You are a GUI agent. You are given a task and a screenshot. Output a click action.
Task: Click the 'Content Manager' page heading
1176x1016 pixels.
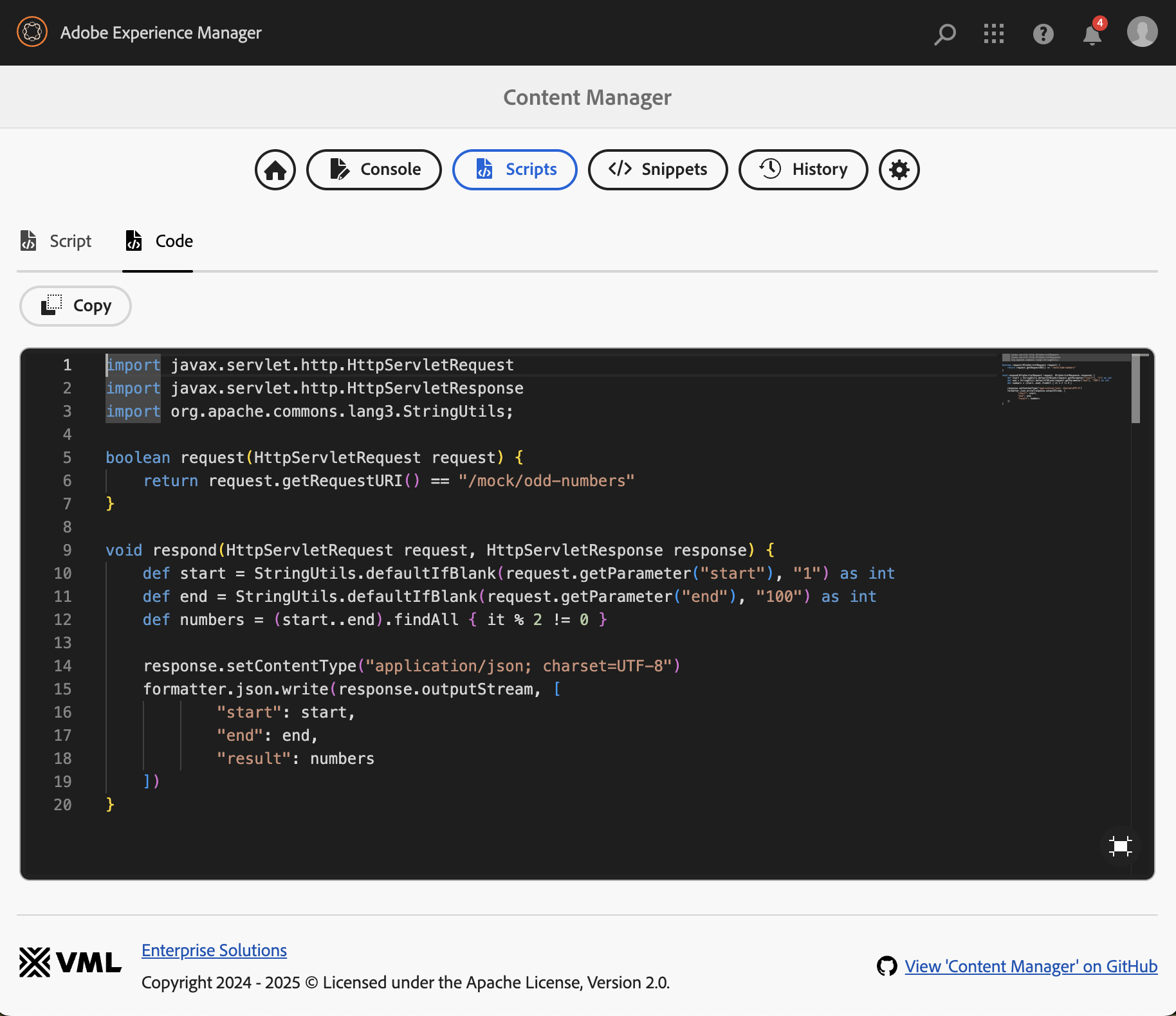point(587,97)
